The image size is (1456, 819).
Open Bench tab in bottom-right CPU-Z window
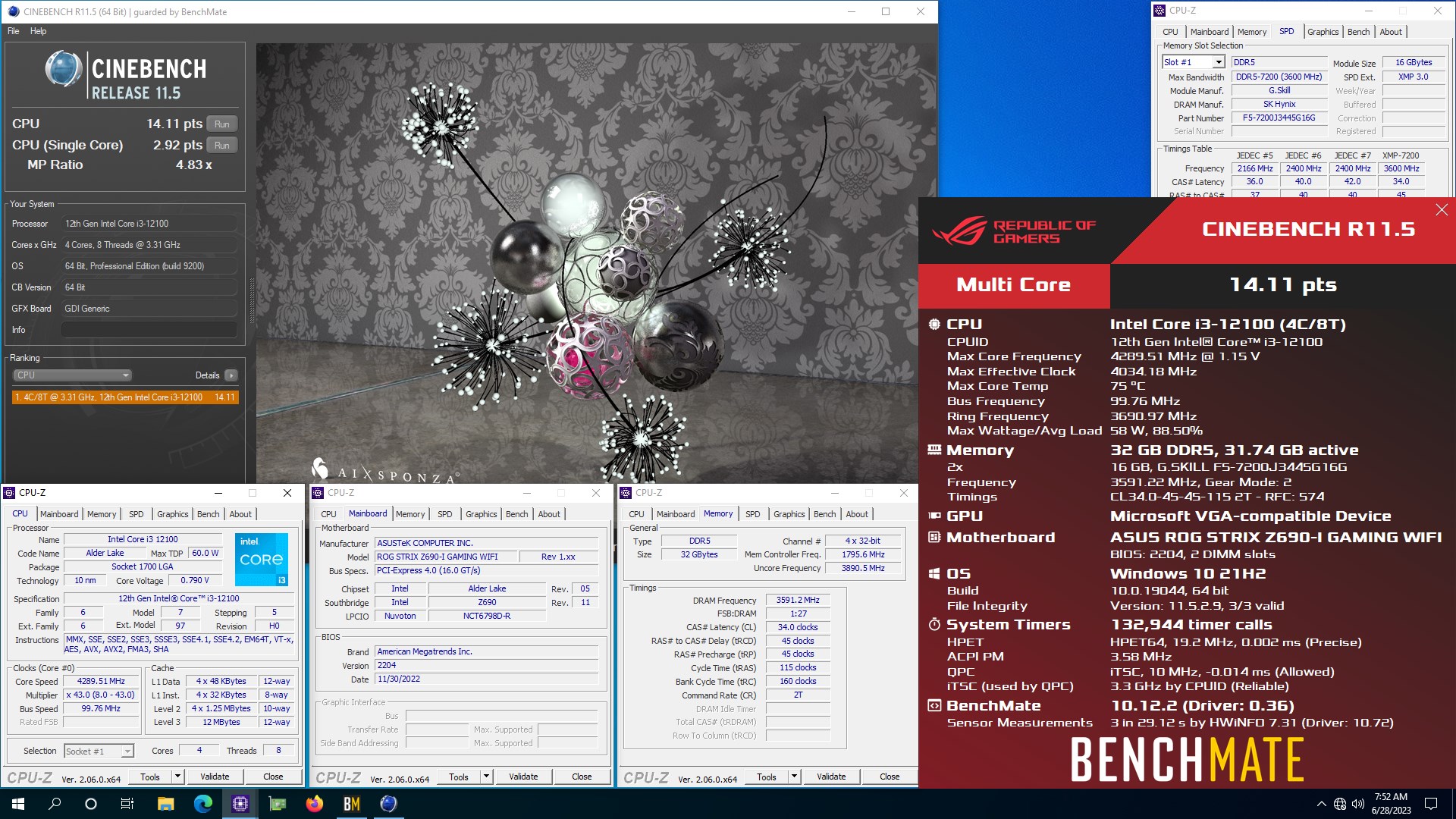point(825,514)
